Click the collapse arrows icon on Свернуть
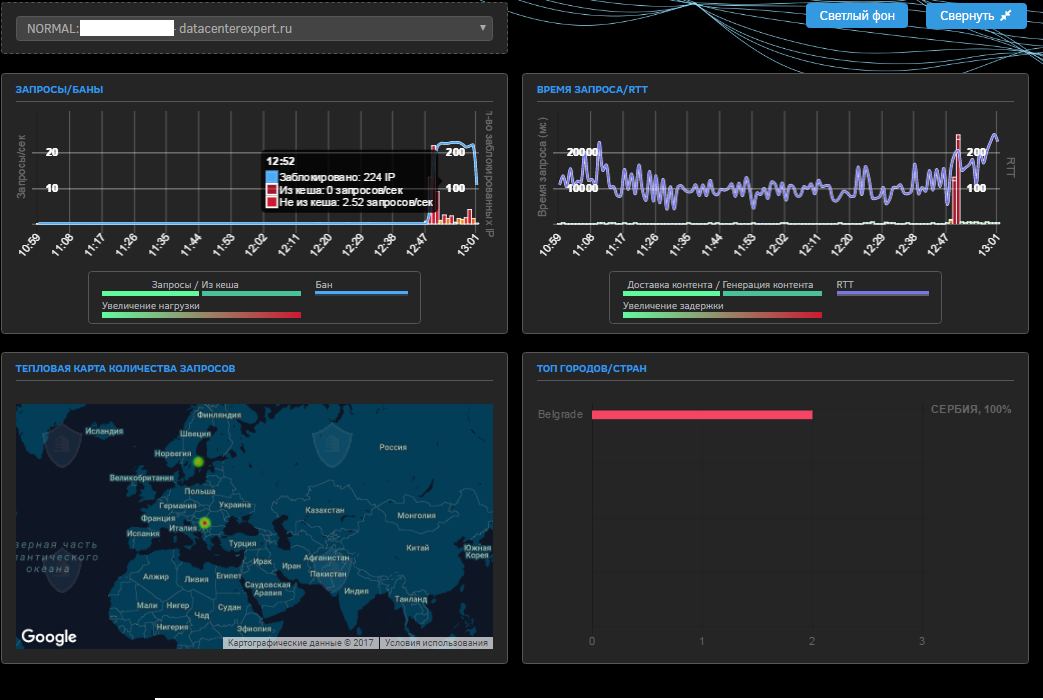 pyautogui.click(x=1006, y=15)
